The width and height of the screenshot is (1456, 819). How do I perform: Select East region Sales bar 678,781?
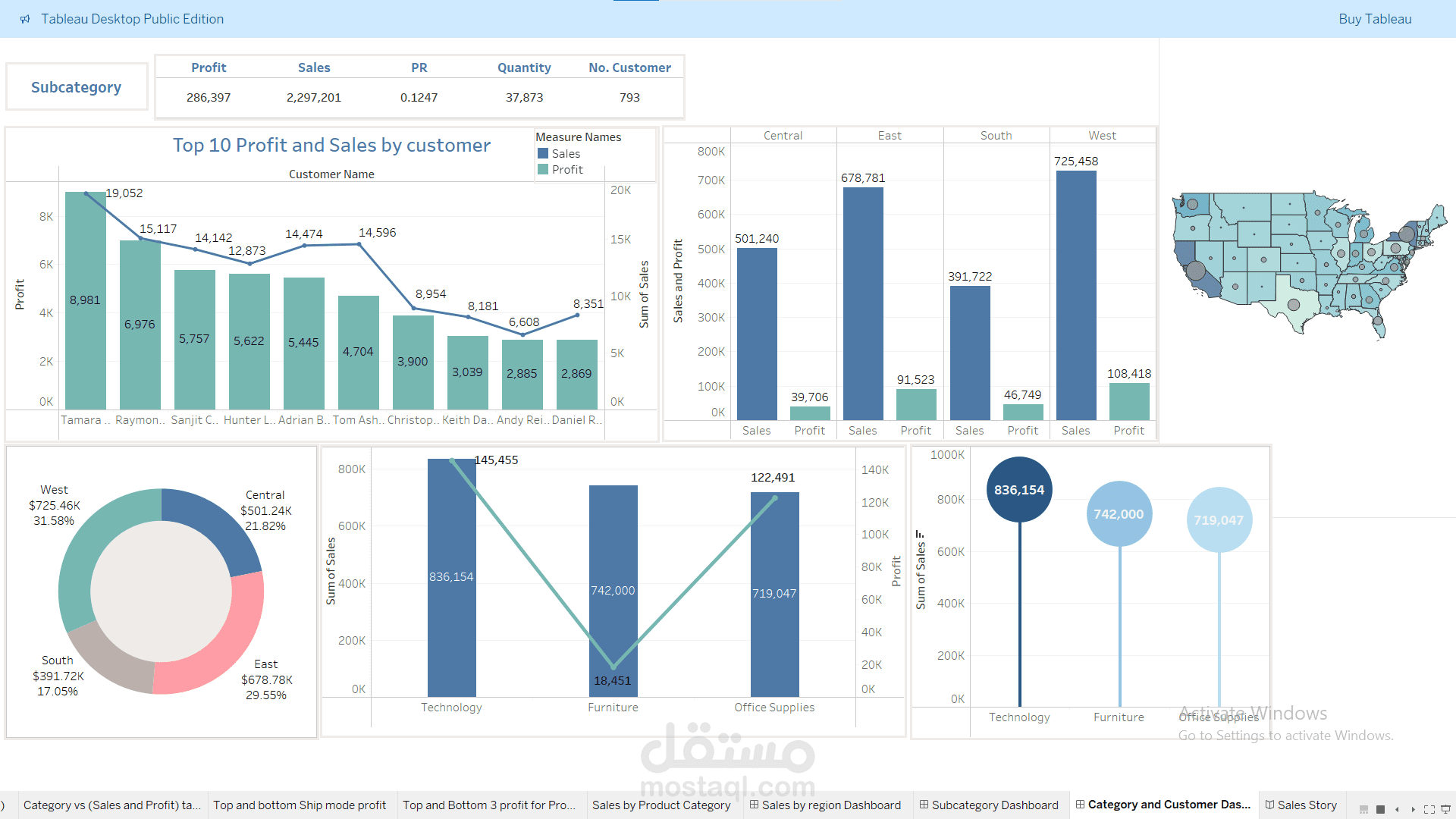click(863, 303)
